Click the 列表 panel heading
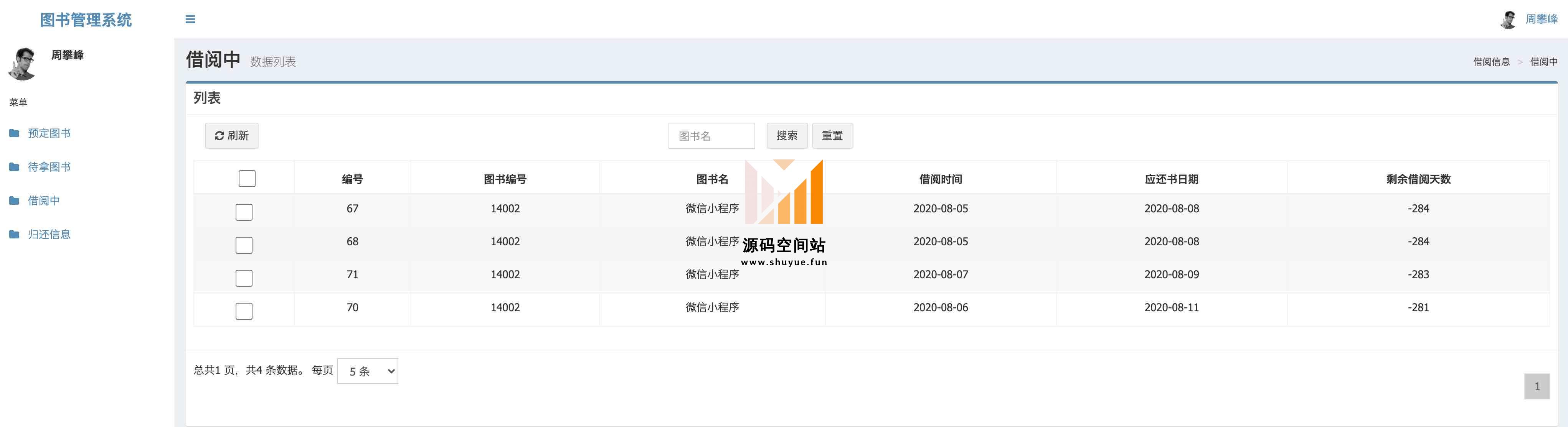This screenshot has width=1568, height=427. click(207, 98)
